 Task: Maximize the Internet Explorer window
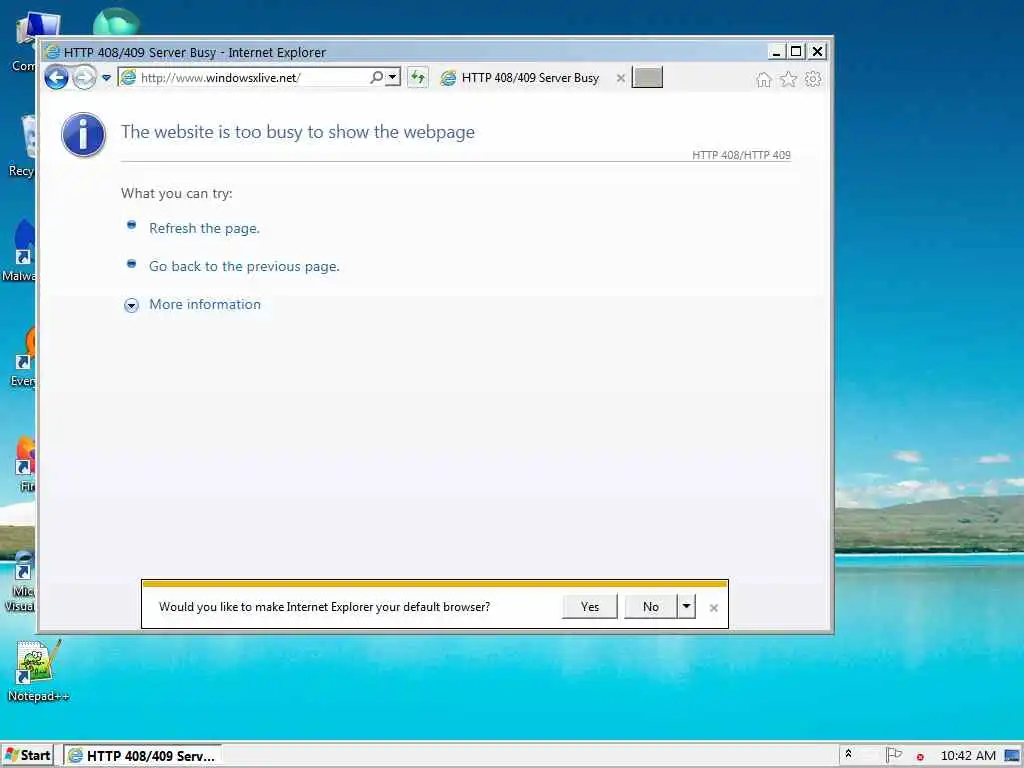click(796, 52)
